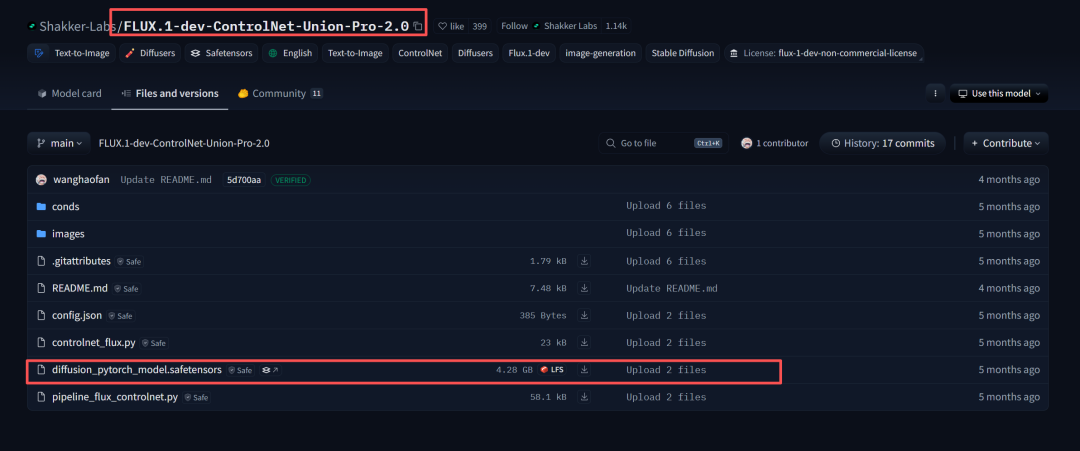Viewport: 1080px width, 451px height.
Task: Click the 1 contributor text
Action: [782, 143]
